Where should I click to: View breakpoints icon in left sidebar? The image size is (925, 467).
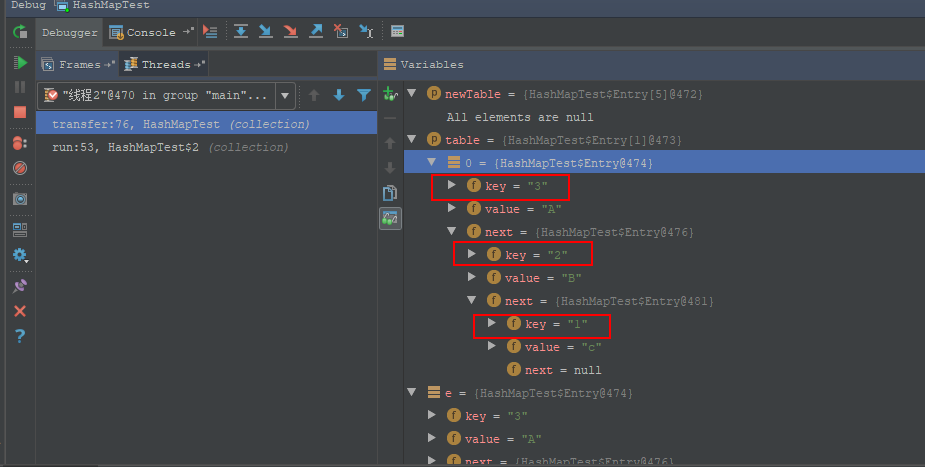19,143
